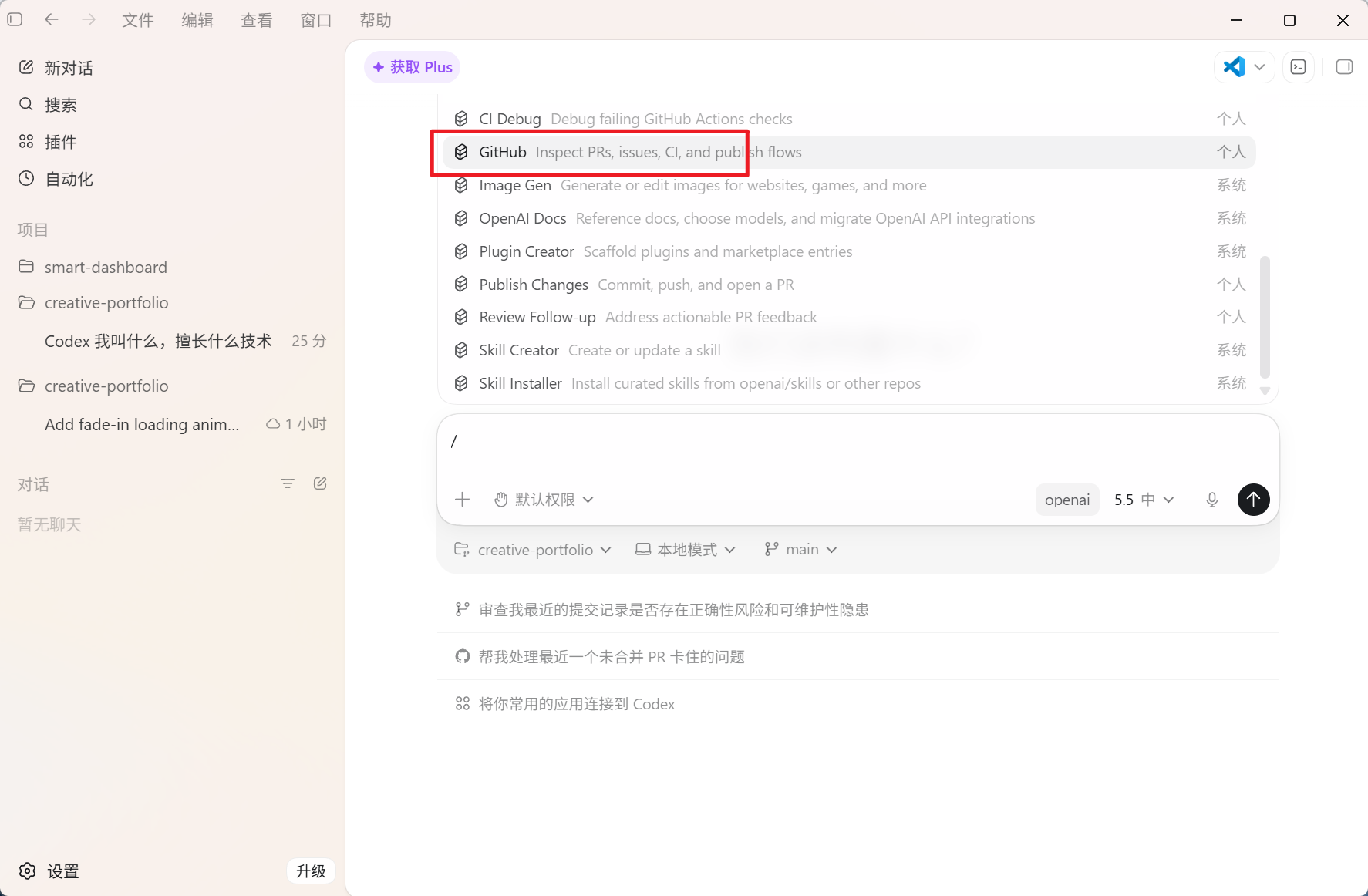
Task: Go back with the left arrow
Action: click(x=52, y=19)
